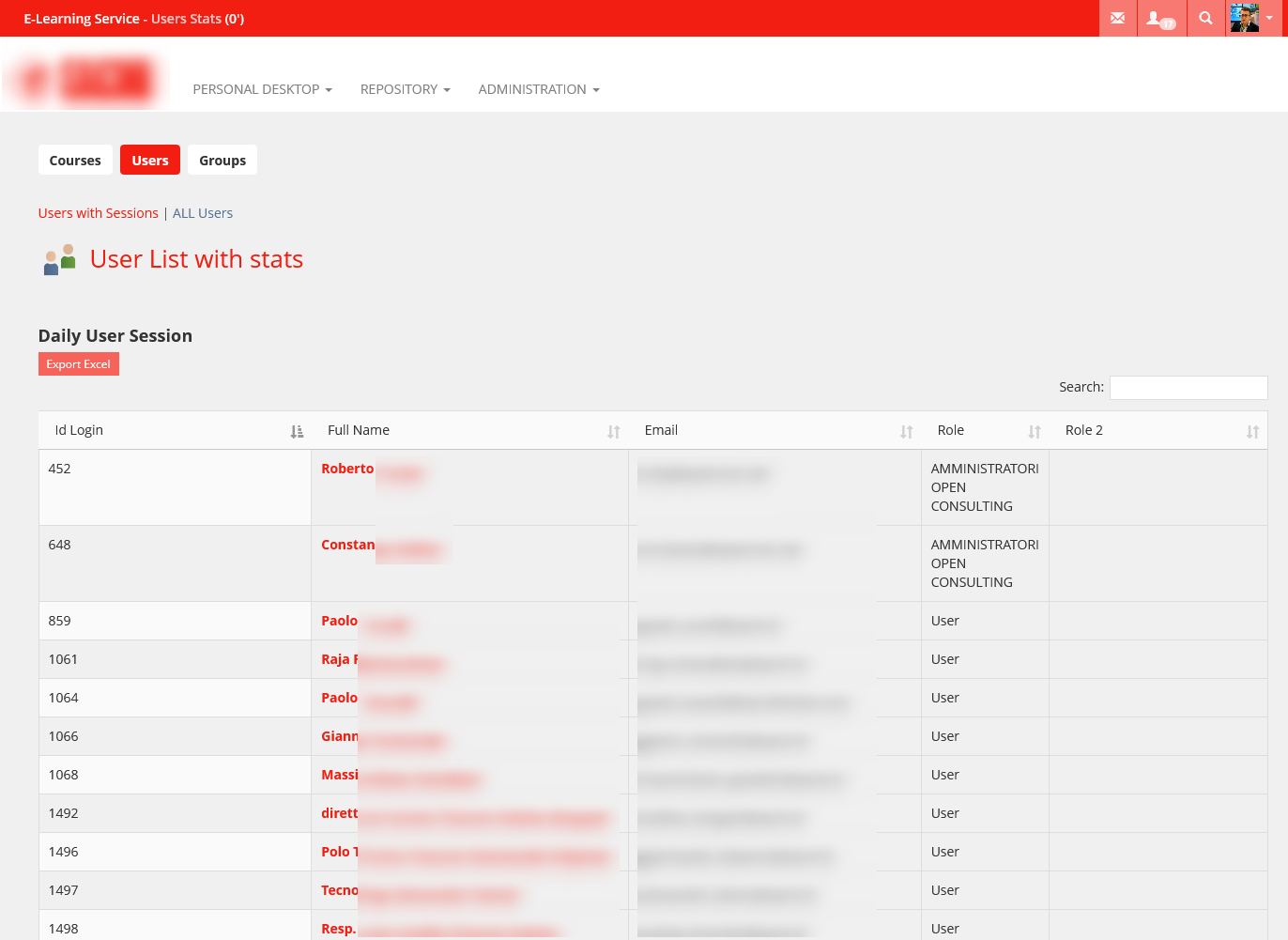1288x940 pixels.
Task: Sort by Role 2 column arrows
Action: click(1251, 431)
